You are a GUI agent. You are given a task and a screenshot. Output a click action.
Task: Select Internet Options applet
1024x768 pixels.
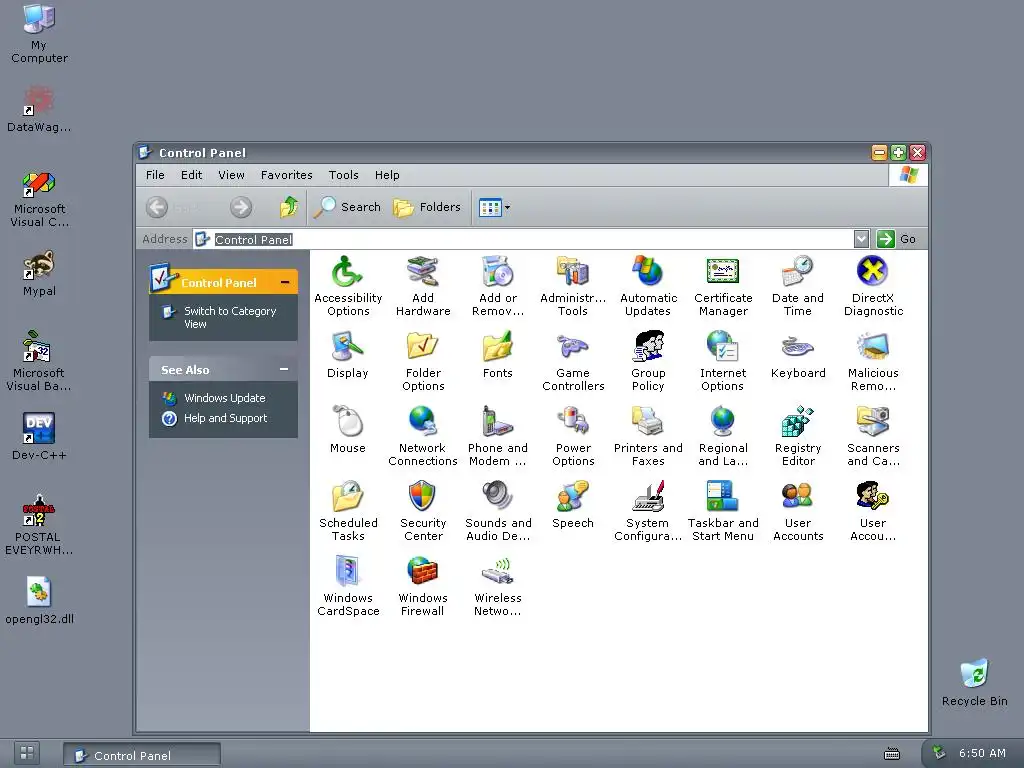click(722, 361)
